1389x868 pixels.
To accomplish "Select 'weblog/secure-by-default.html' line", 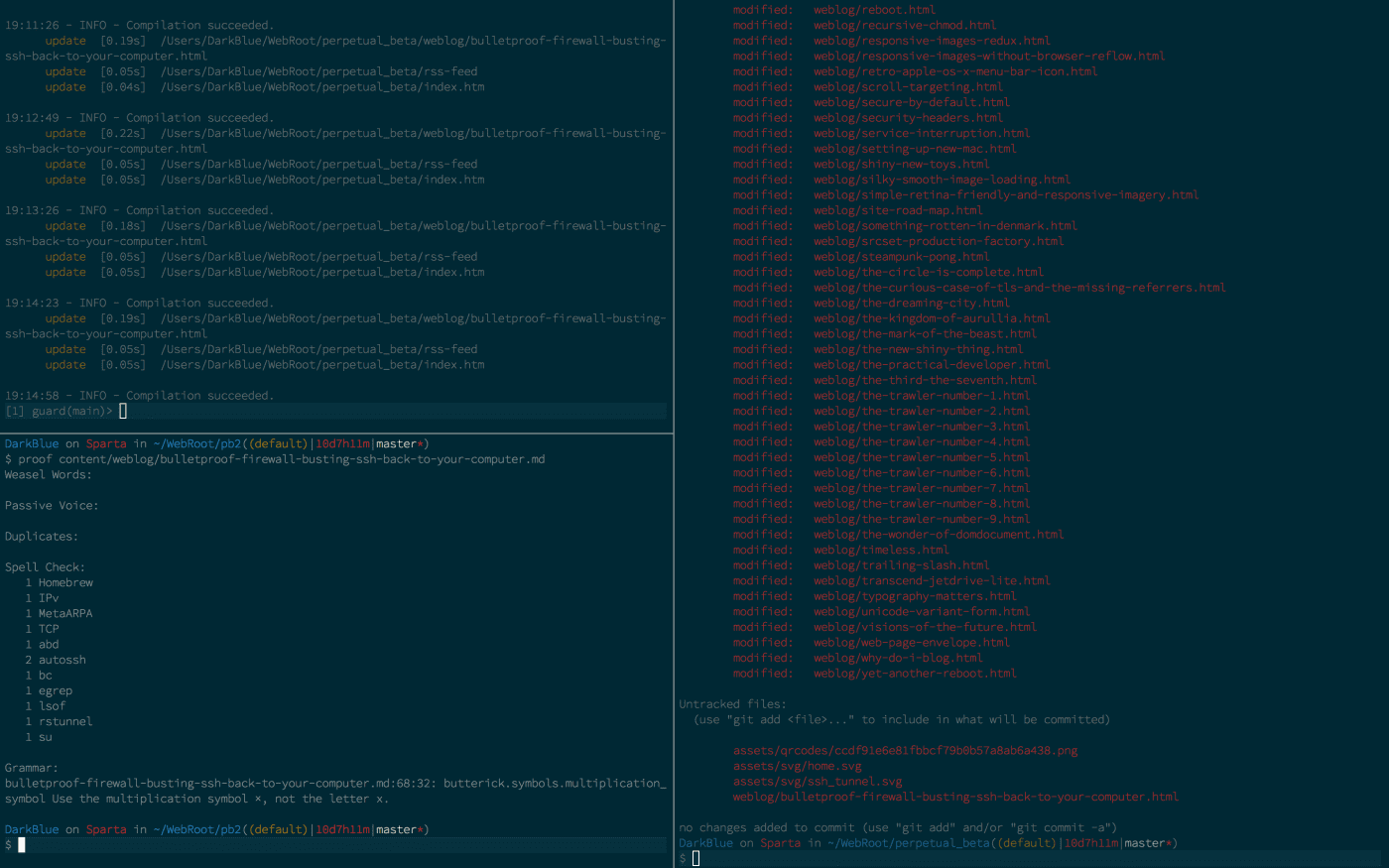I will (x=912, y=102).
